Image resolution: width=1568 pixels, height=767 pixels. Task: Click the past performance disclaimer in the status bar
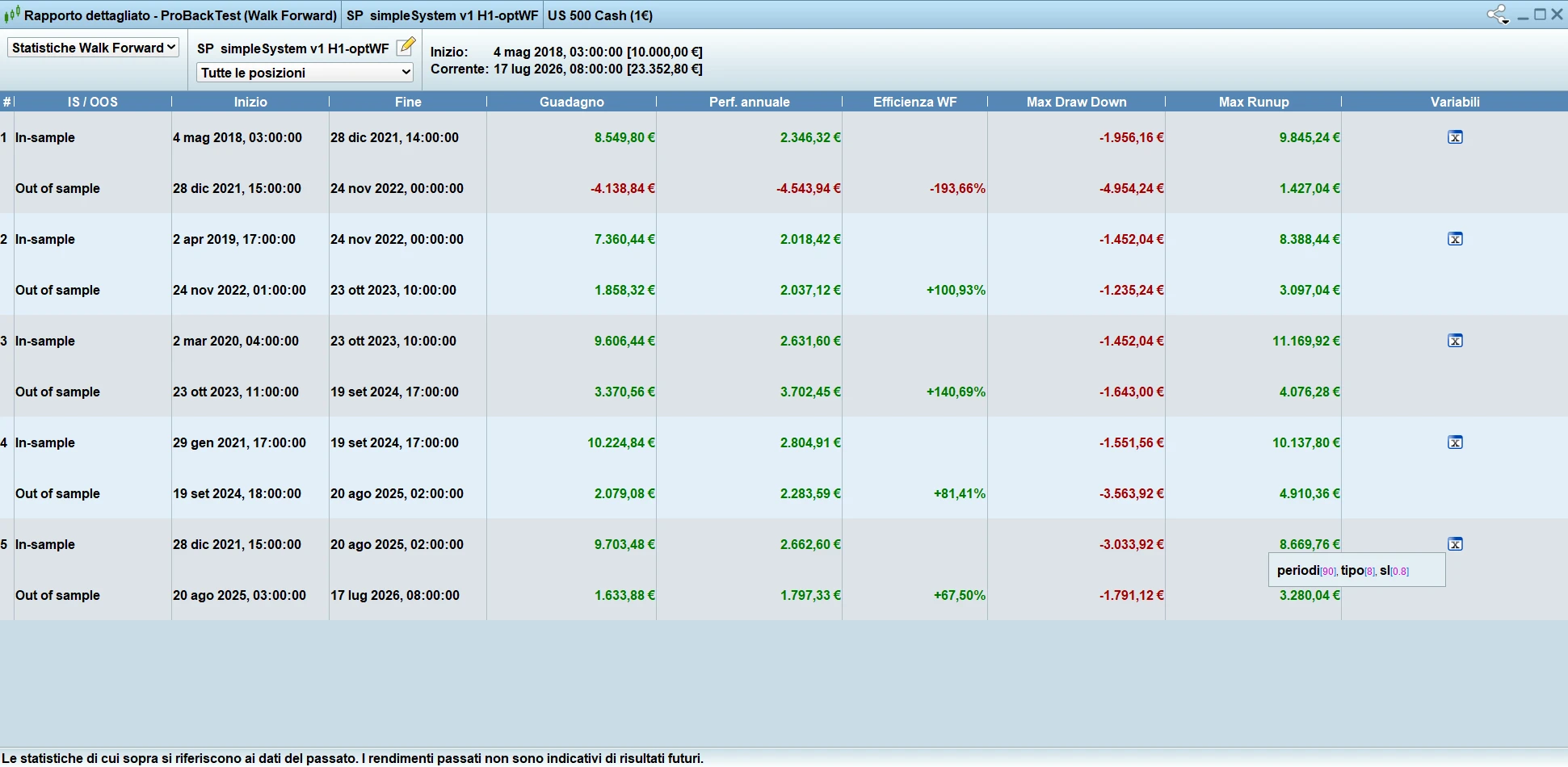click(353, 758)
